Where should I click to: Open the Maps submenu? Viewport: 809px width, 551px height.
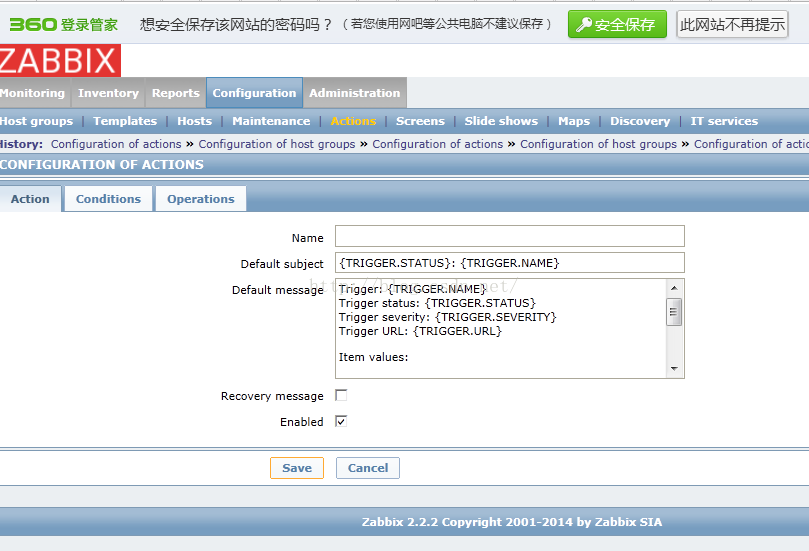574,121
